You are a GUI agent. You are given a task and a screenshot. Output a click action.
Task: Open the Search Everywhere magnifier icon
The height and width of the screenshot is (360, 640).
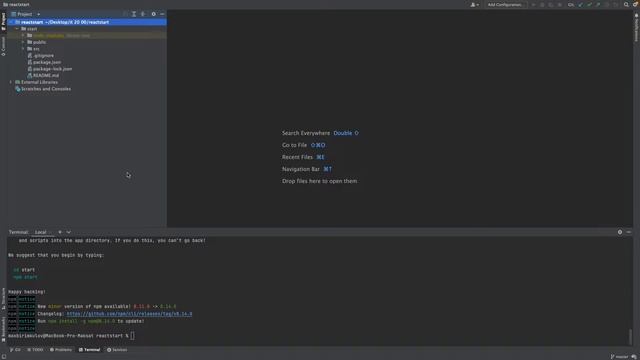[626, 4]
